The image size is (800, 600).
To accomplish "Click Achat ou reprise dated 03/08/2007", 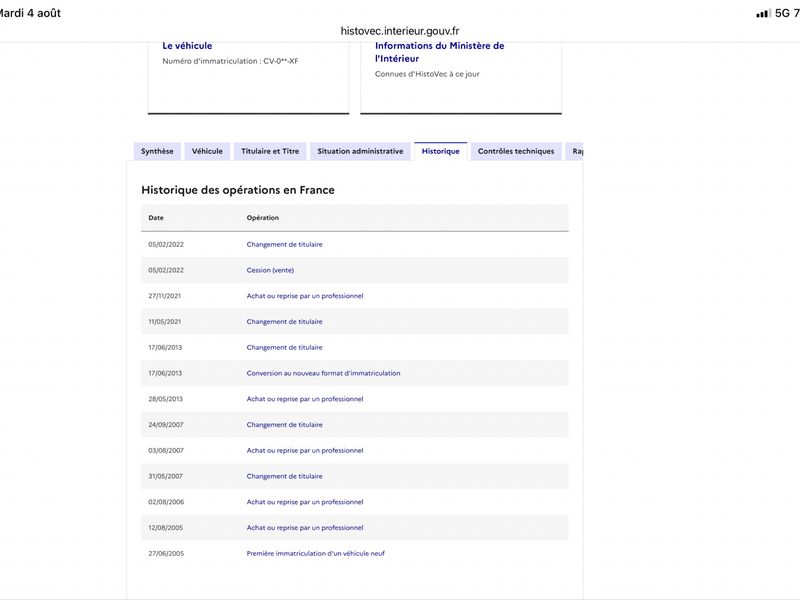I will [x=305, y=451].
